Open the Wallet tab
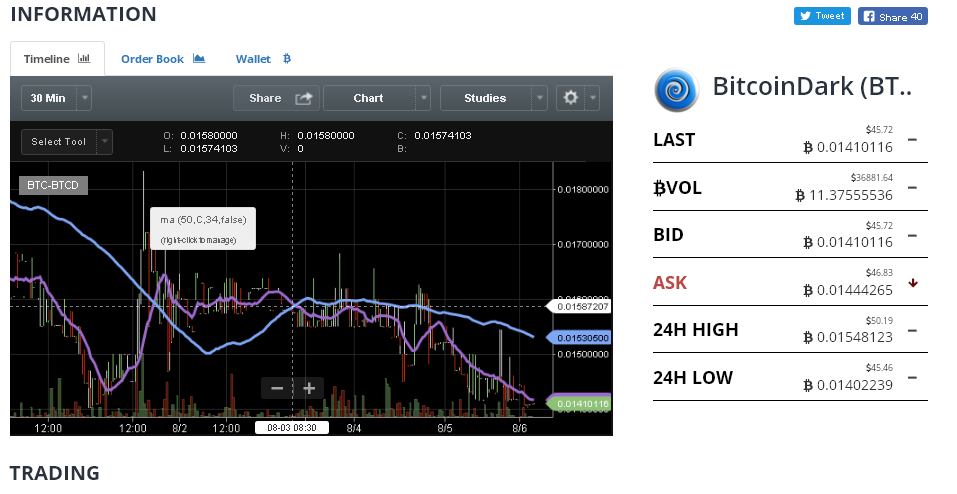The image size is (957, 494). [263, 59]
